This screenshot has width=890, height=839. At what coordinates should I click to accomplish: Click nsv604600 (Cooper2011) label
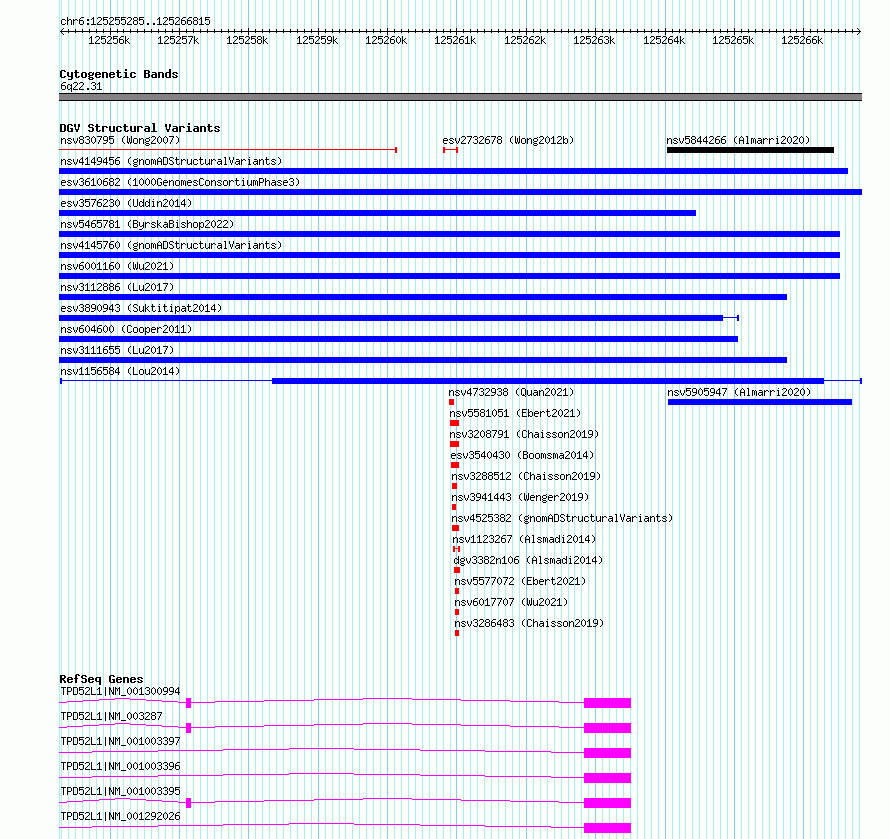(x=126, y=329)
